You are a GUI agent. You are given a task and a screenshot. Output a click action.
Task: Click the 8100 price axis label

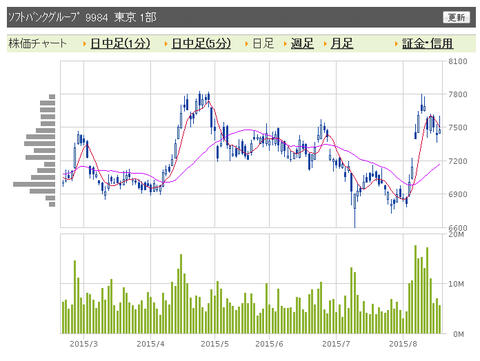pos(458,61)
